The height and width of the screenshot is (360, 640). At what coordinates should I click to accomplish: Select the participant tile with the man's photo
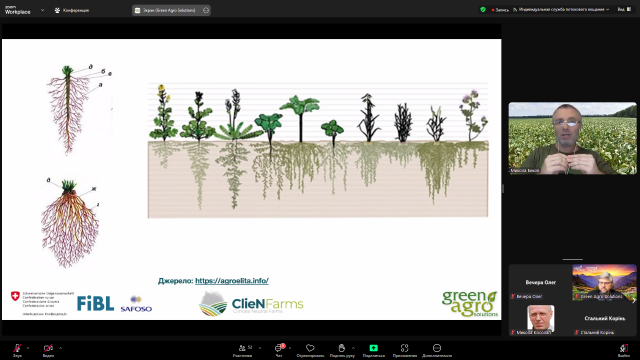(x=540, y=319)
